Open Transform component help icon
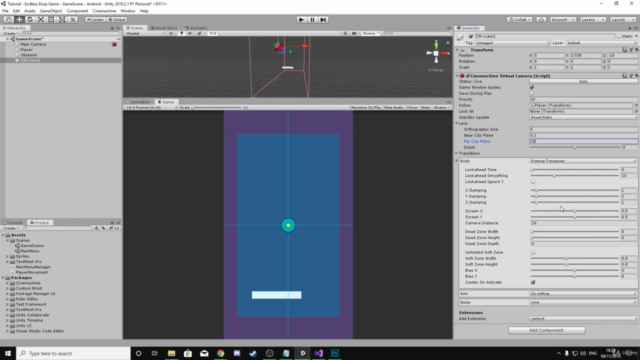The height and width of the screenshot is (360, 640). coord(624,50)
